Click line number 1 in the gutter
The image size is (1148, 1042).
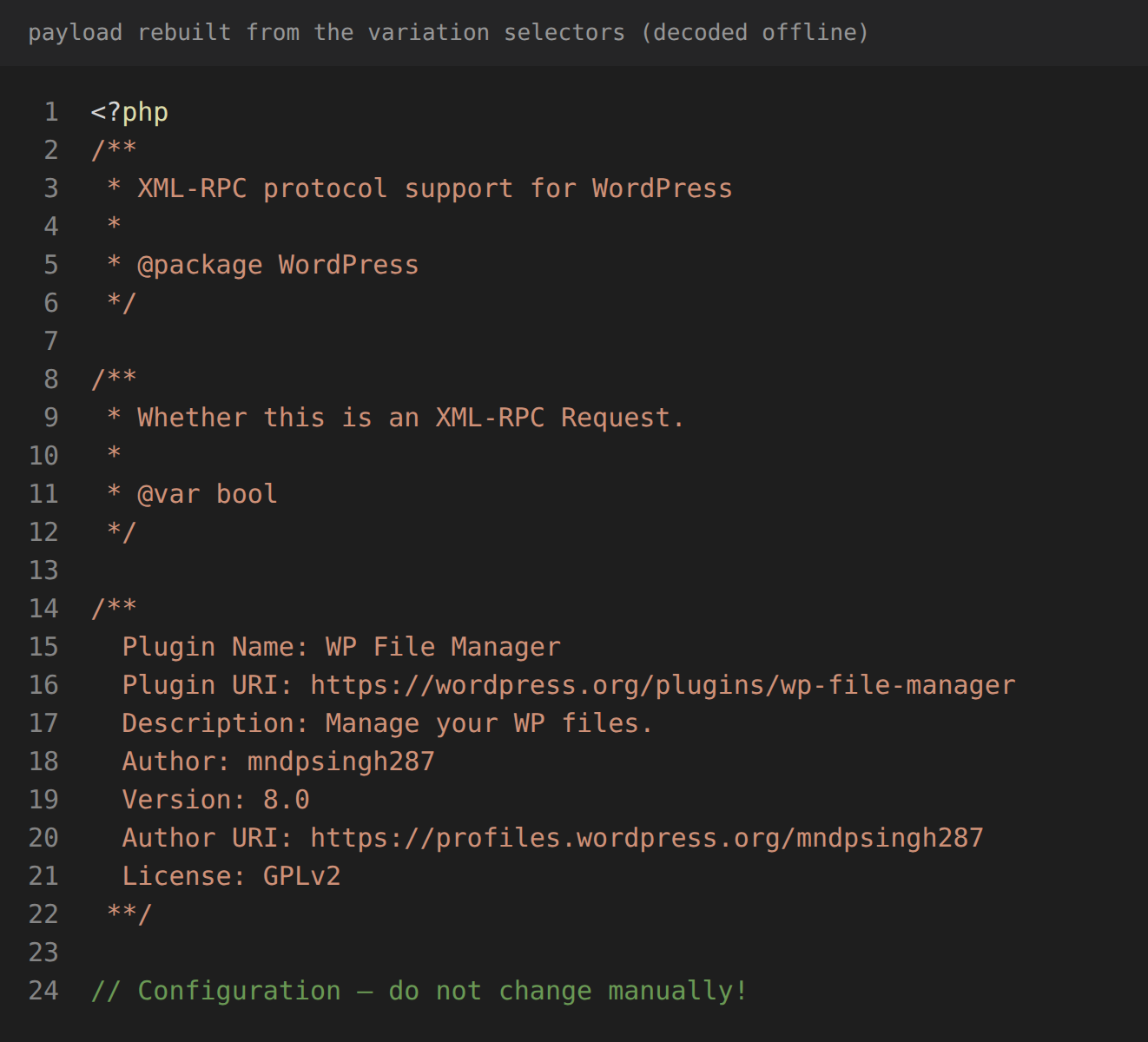(x=51, y=112)
